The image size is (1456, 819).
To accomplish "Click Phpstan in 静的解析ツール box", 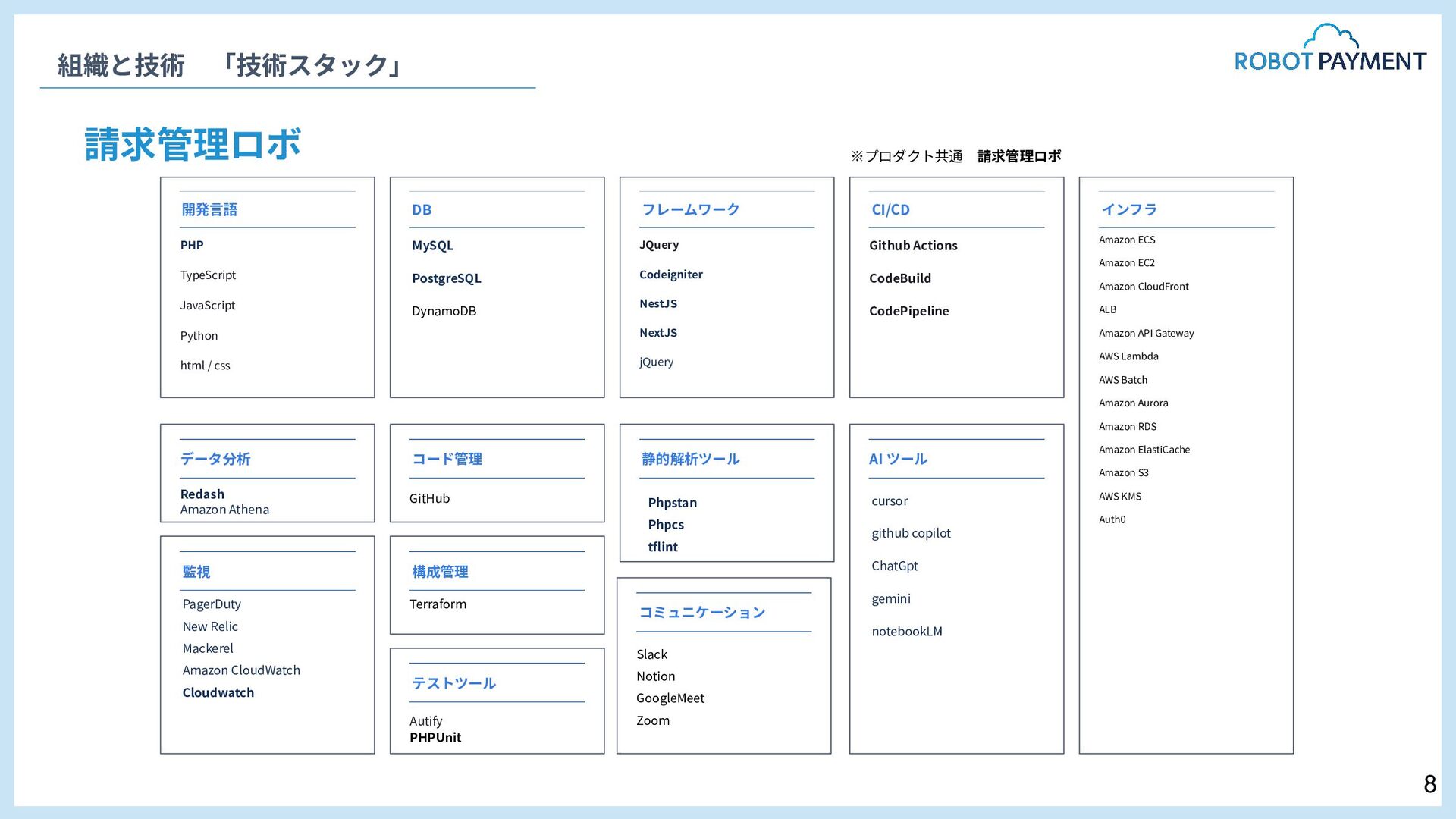I will click(672, 503).
